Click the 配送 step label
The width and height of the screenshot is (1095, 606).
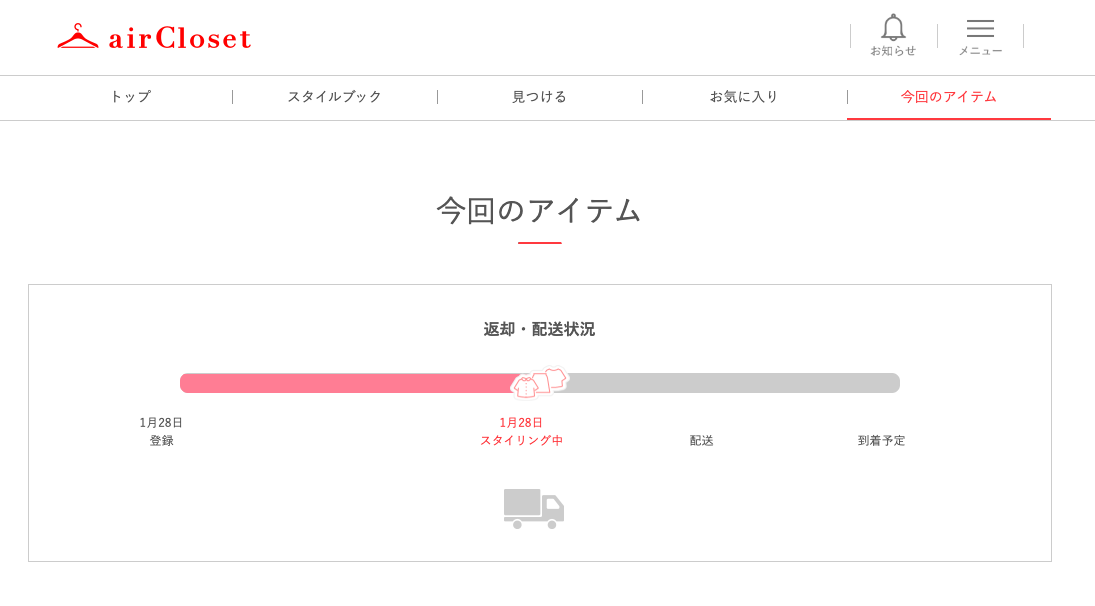(x=702, y=440)
